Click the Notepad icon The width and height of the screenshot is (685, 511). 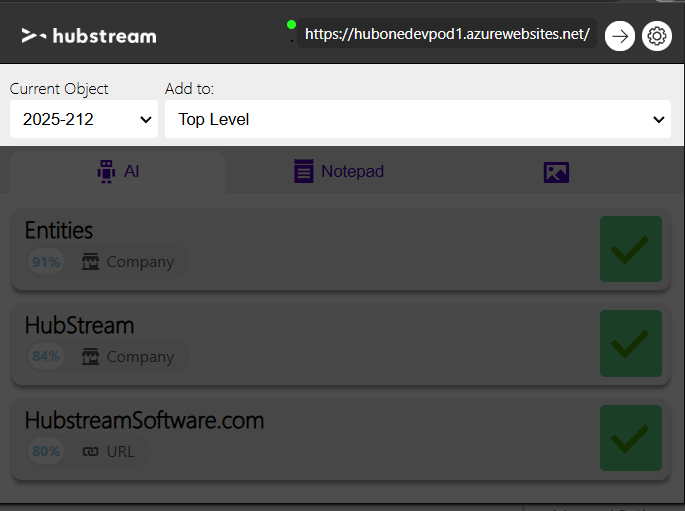pyautogui.click(x=304, y=172)
